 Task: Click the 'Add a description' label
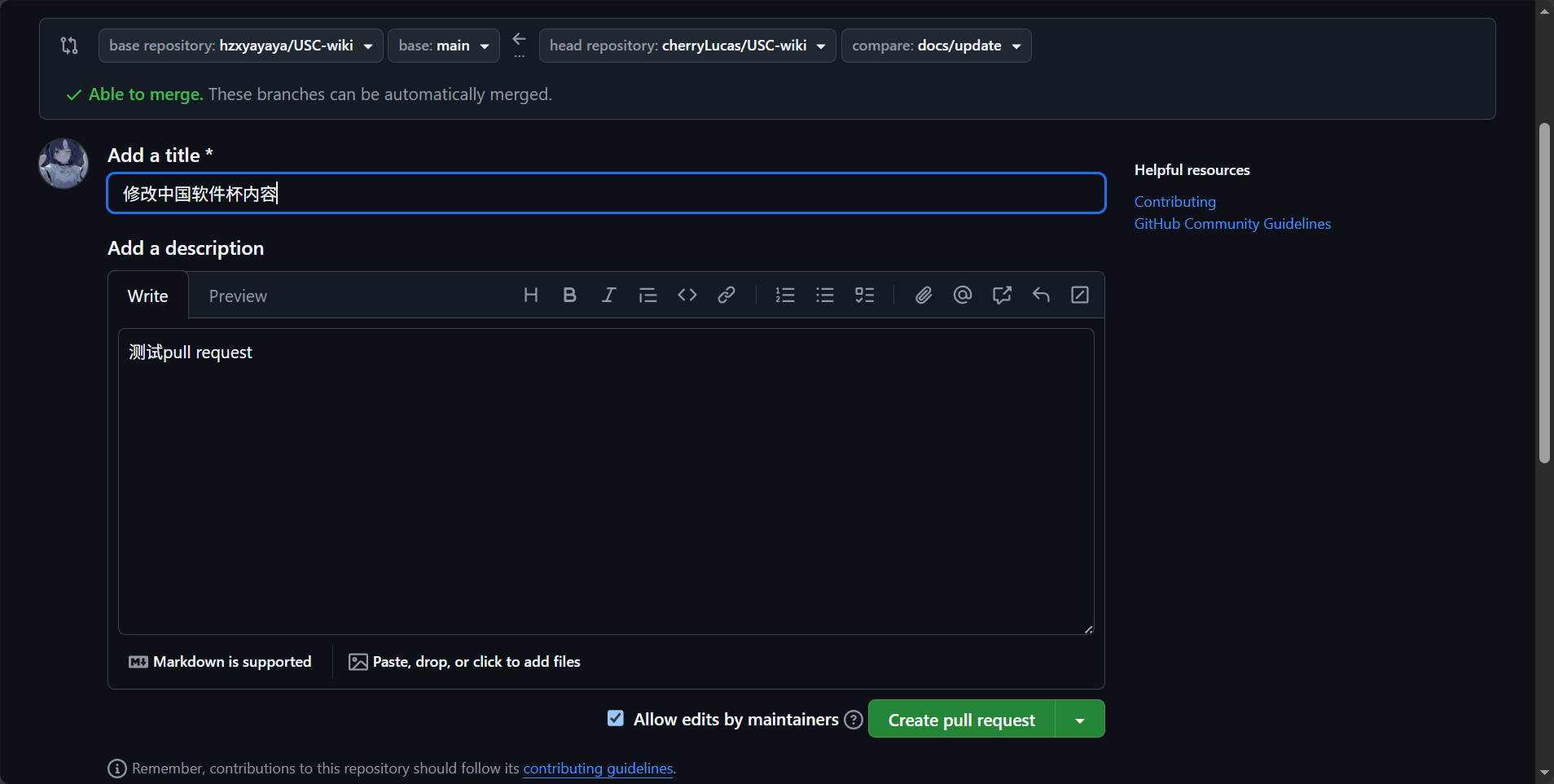pyautogui.click(x=186, y=248)
